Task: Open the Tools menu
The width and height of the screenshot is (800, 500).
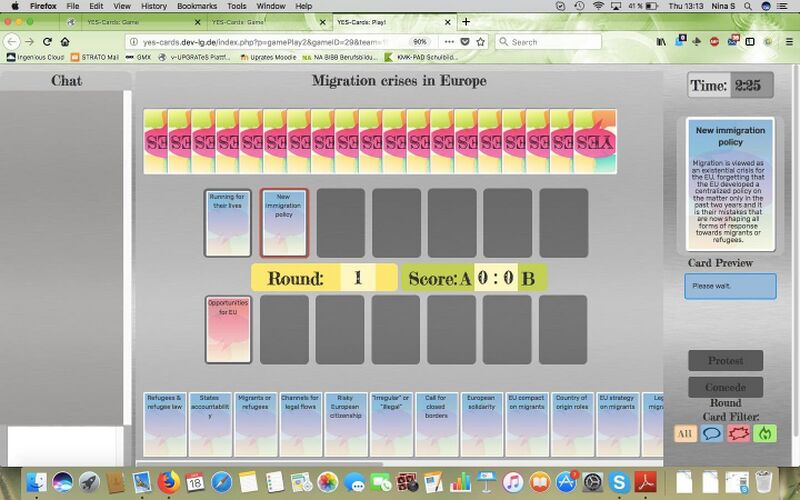Action: pos(236,6)
